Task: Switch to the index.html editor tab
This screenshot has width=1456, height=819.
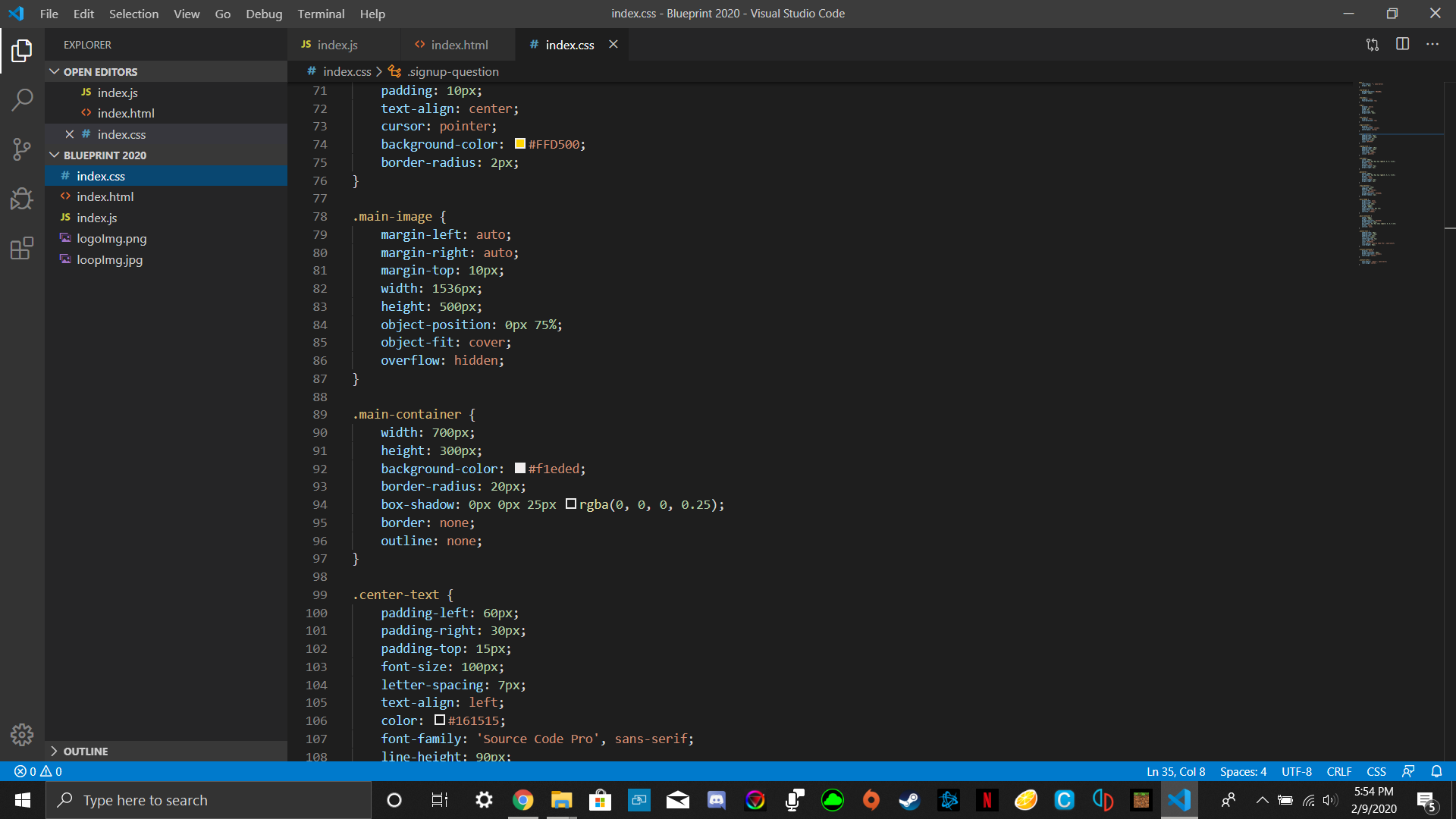Action: pos(459,45)
